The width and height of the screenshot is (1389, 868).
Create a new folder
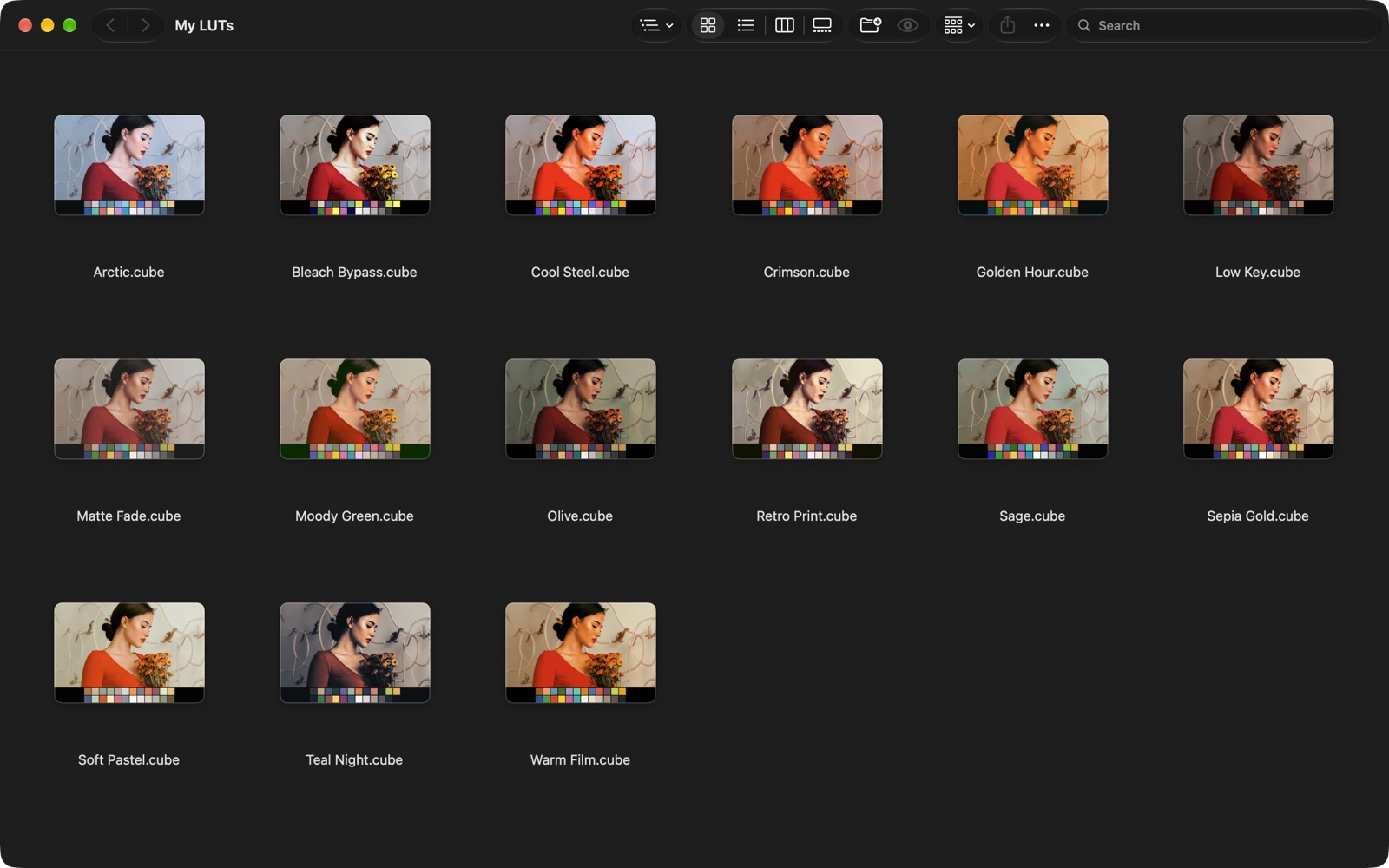(x=870, y=25)
